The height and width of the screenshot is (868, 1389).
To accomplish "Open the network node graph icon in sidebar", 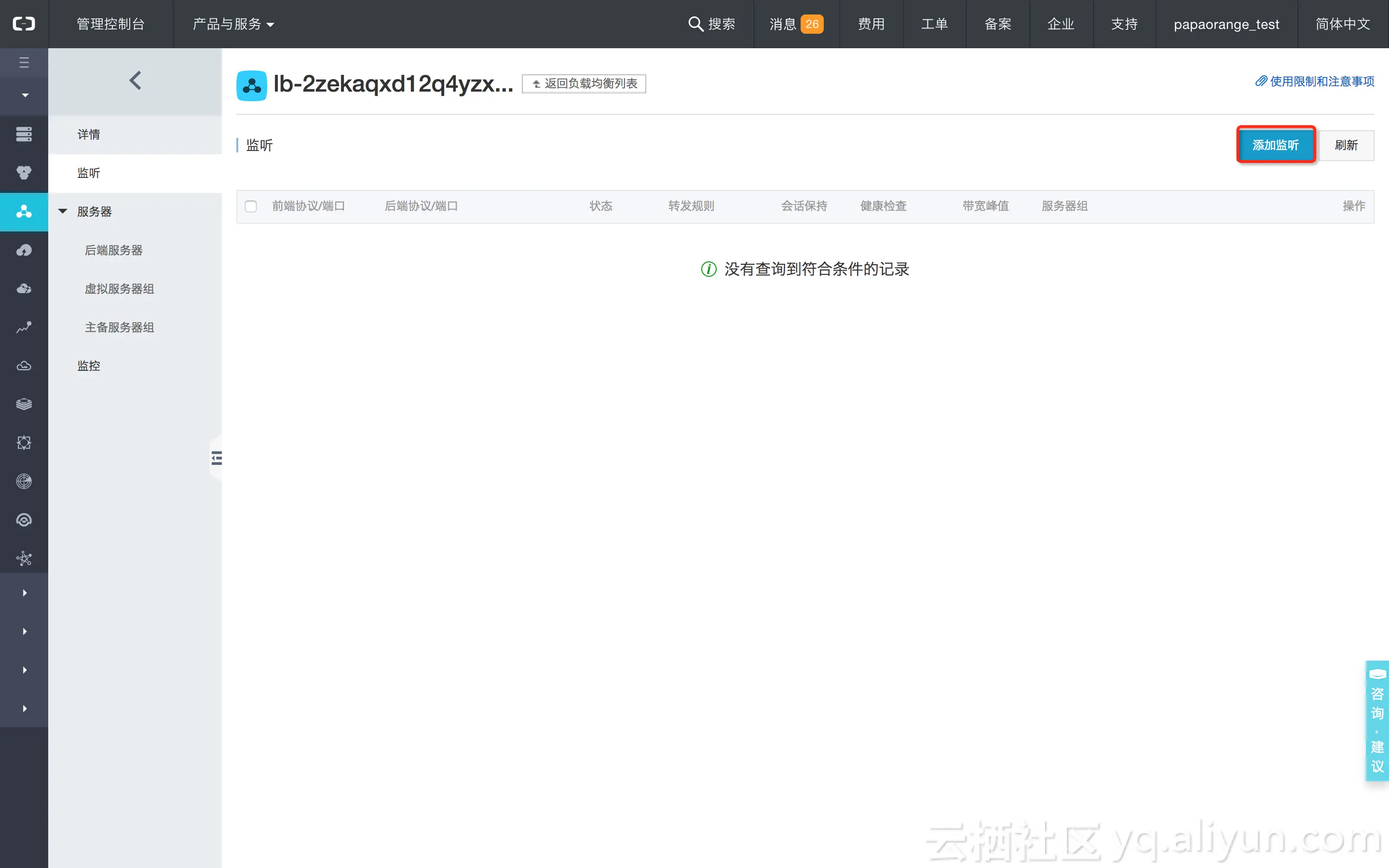I will tap(24, 558).
